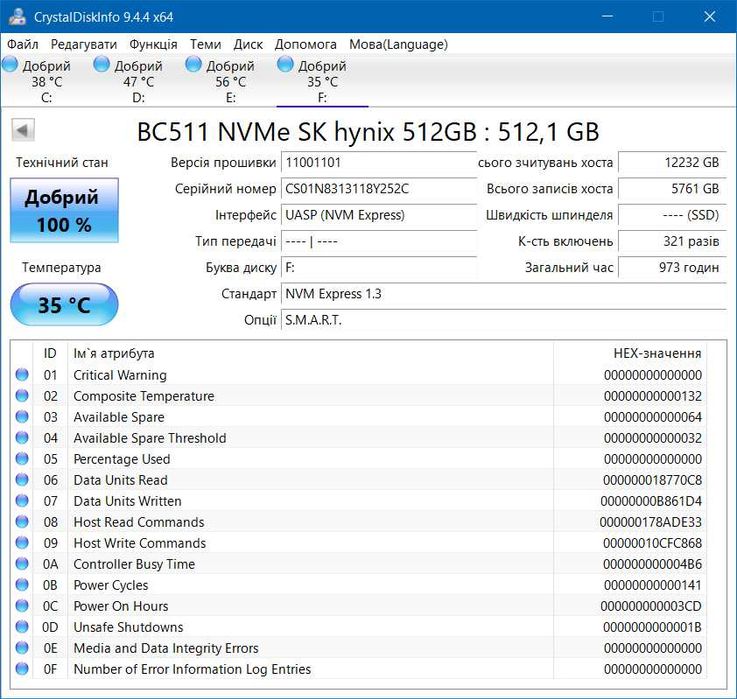
Task: Open the Файл menu
Action: click(23, 44)
